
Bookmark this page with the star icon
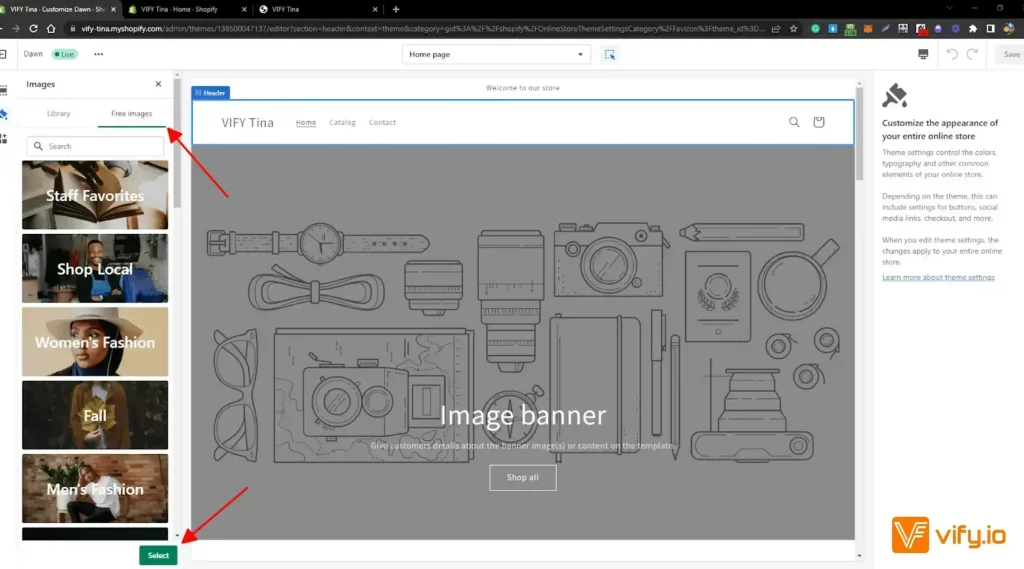pos(791,29)
